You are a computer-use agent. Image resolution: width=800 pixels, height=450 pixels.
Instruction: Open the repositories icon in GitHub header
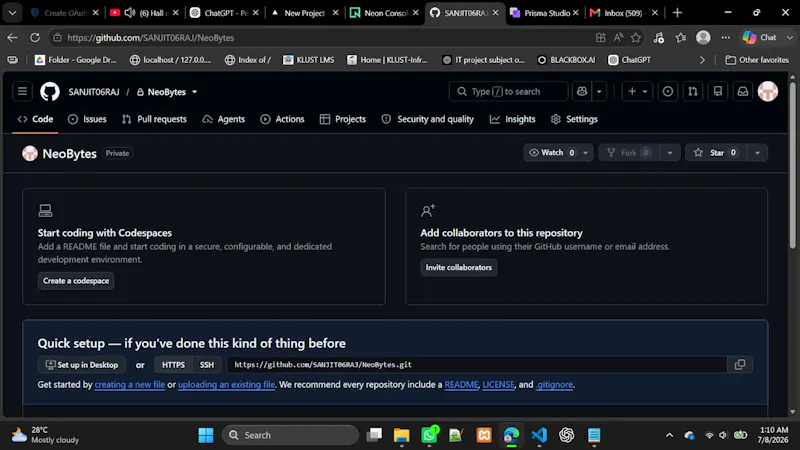pyautogui.click(x=717, y=91)
